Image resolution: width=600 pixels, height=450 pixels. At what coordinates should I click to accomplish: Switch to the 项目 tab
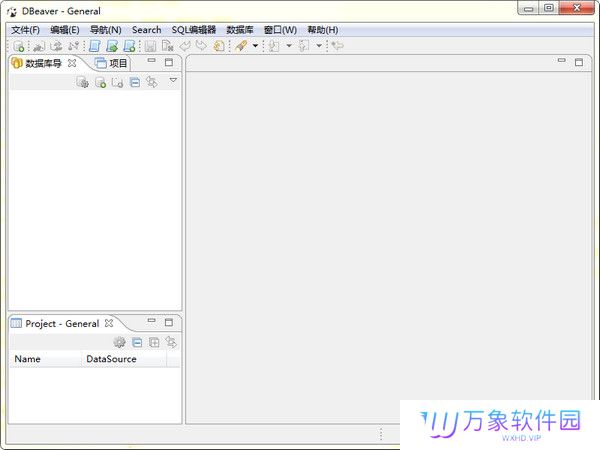[111, 63]
